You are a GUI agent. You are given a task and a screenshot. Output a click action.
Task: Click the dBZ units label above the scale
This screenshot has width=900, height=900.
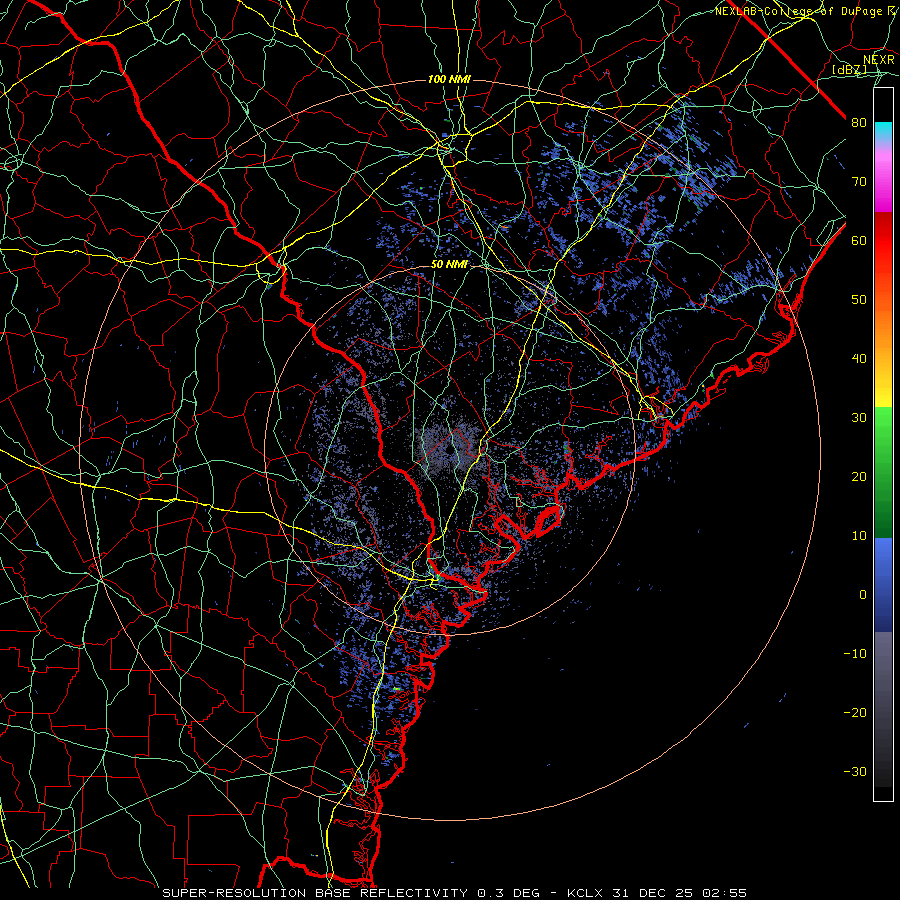849,70
